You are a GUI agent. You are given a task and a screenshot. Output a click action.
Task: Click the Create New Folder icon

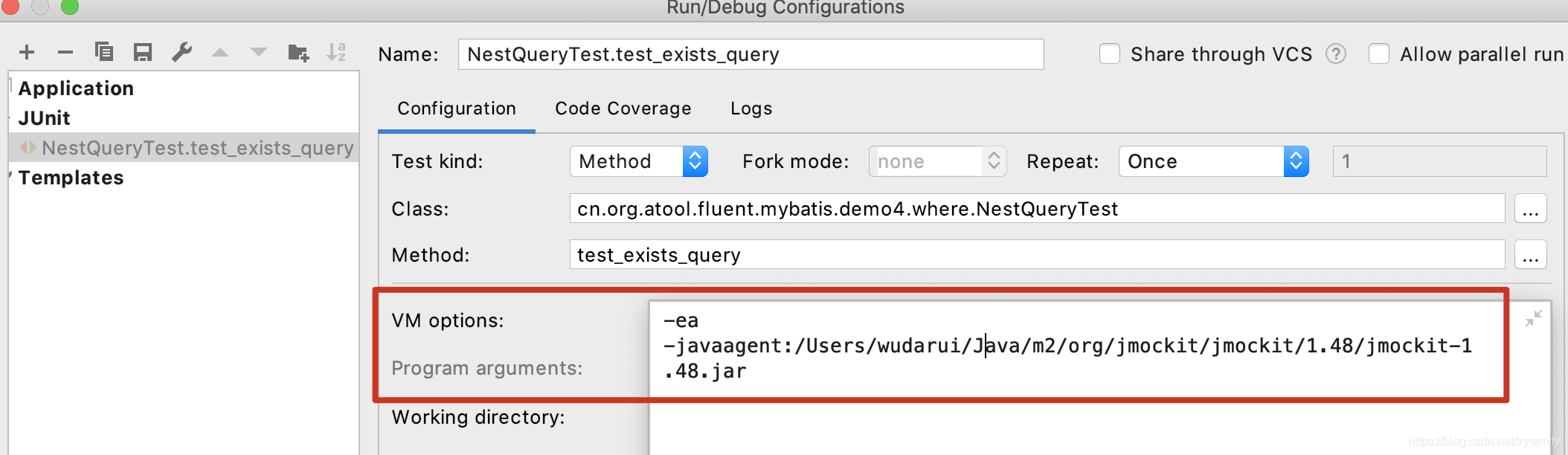(x=298, y=52)
